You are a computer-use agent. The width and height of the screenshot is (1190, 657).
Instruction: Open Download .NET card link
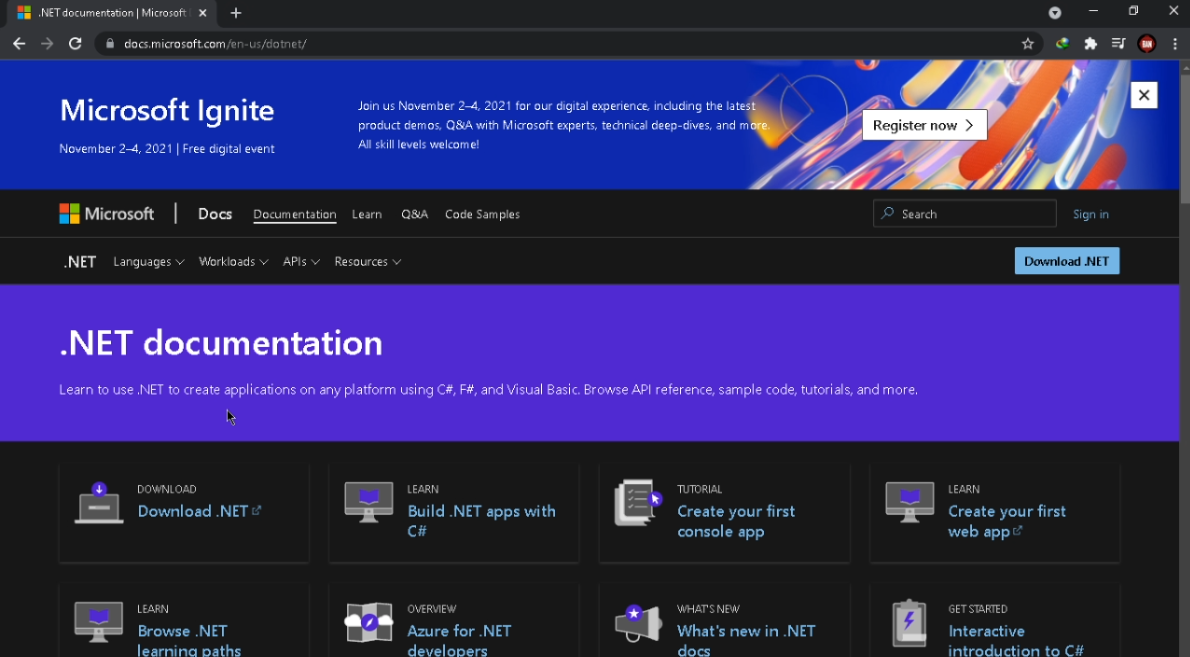point(199,511)
